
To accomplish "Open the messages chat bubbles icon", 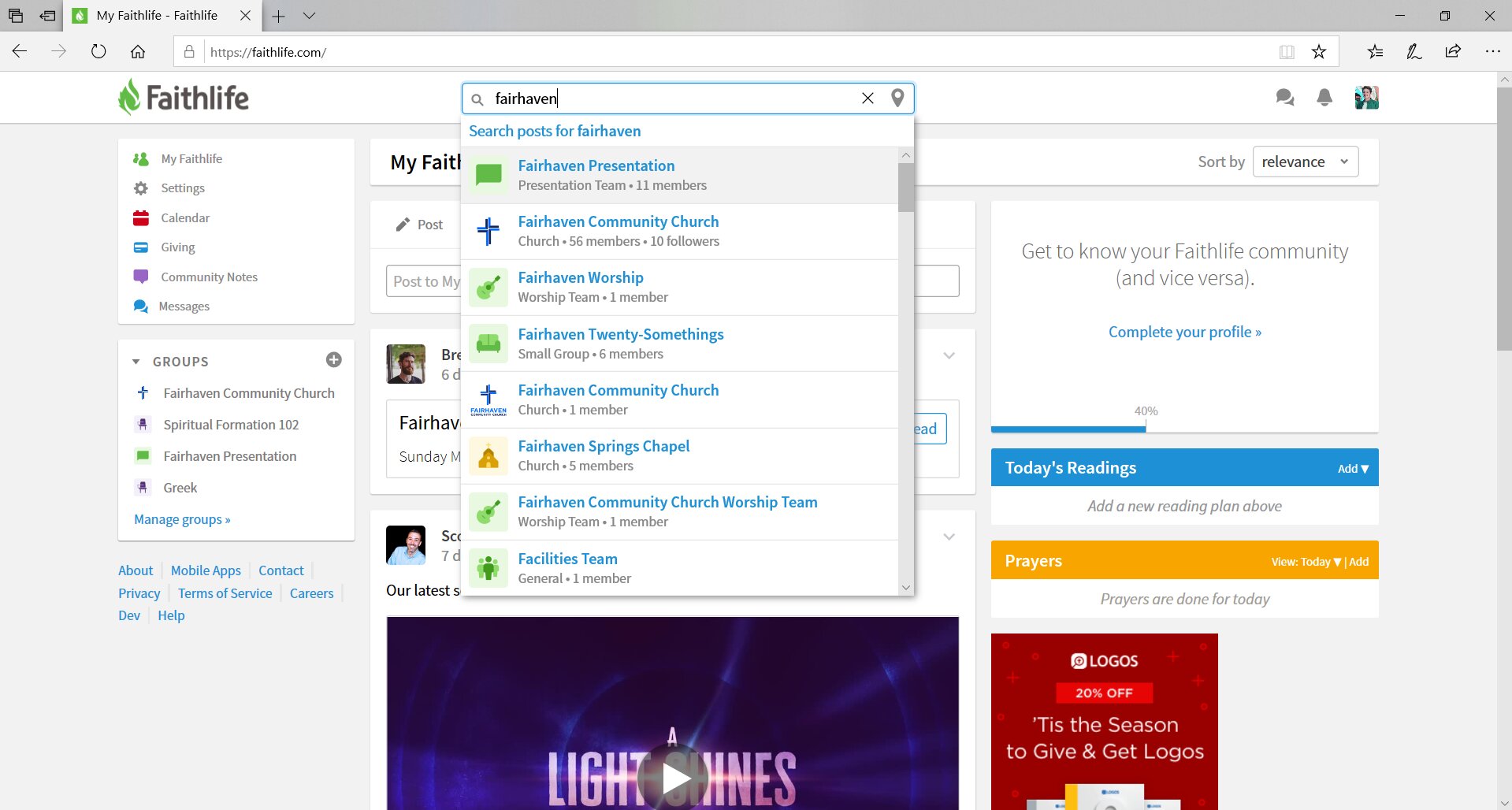I will [1285, 98].
